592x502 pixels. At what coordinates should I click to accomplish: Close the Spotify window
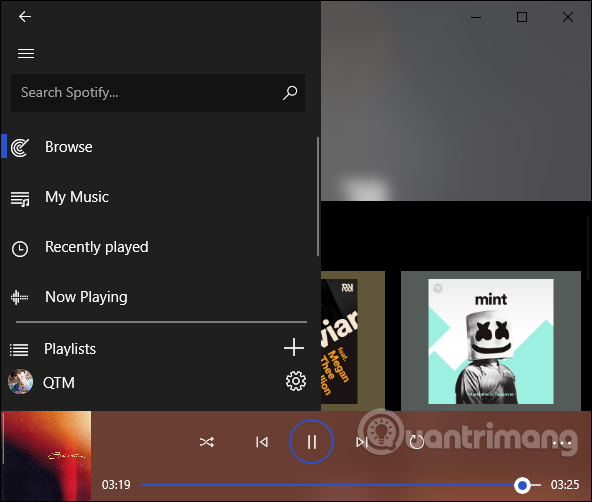567,17
